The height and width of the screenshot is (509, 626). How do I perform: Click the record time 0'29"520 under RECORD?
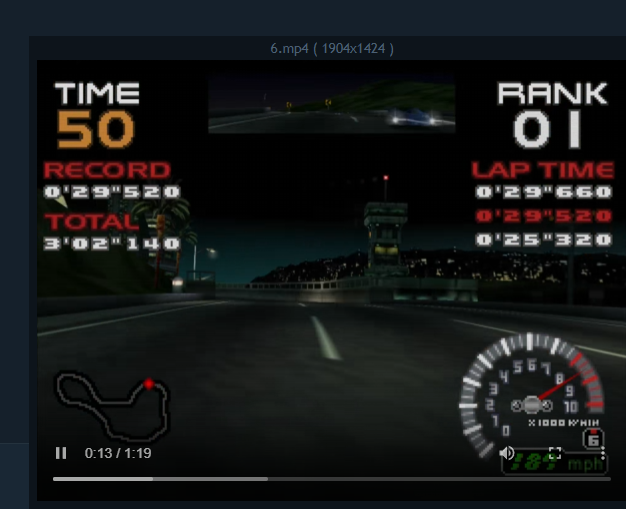112,192
